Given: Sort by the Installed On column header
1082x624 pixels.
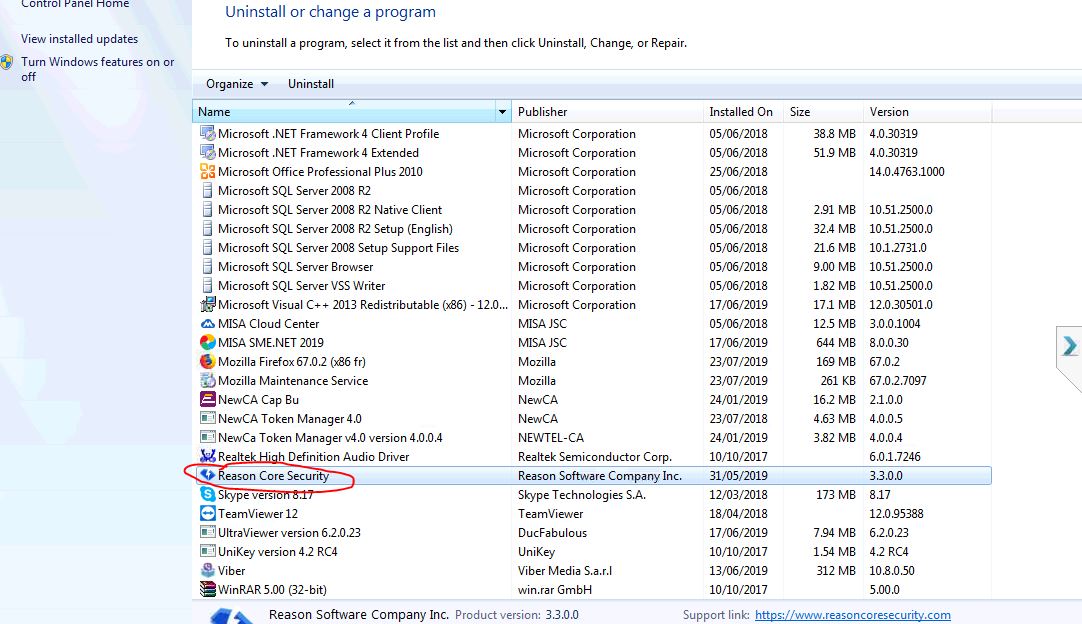Looking at the screenshot, I should coord(743,111).
